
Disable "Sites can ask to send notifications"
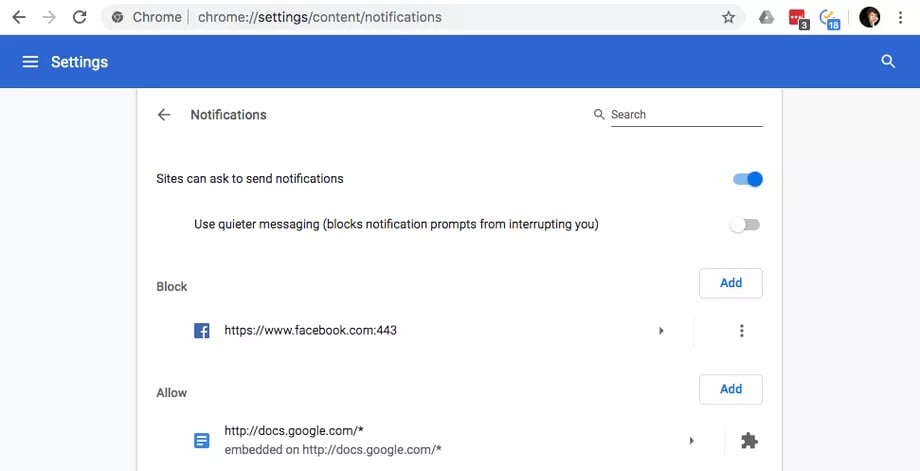747,179
